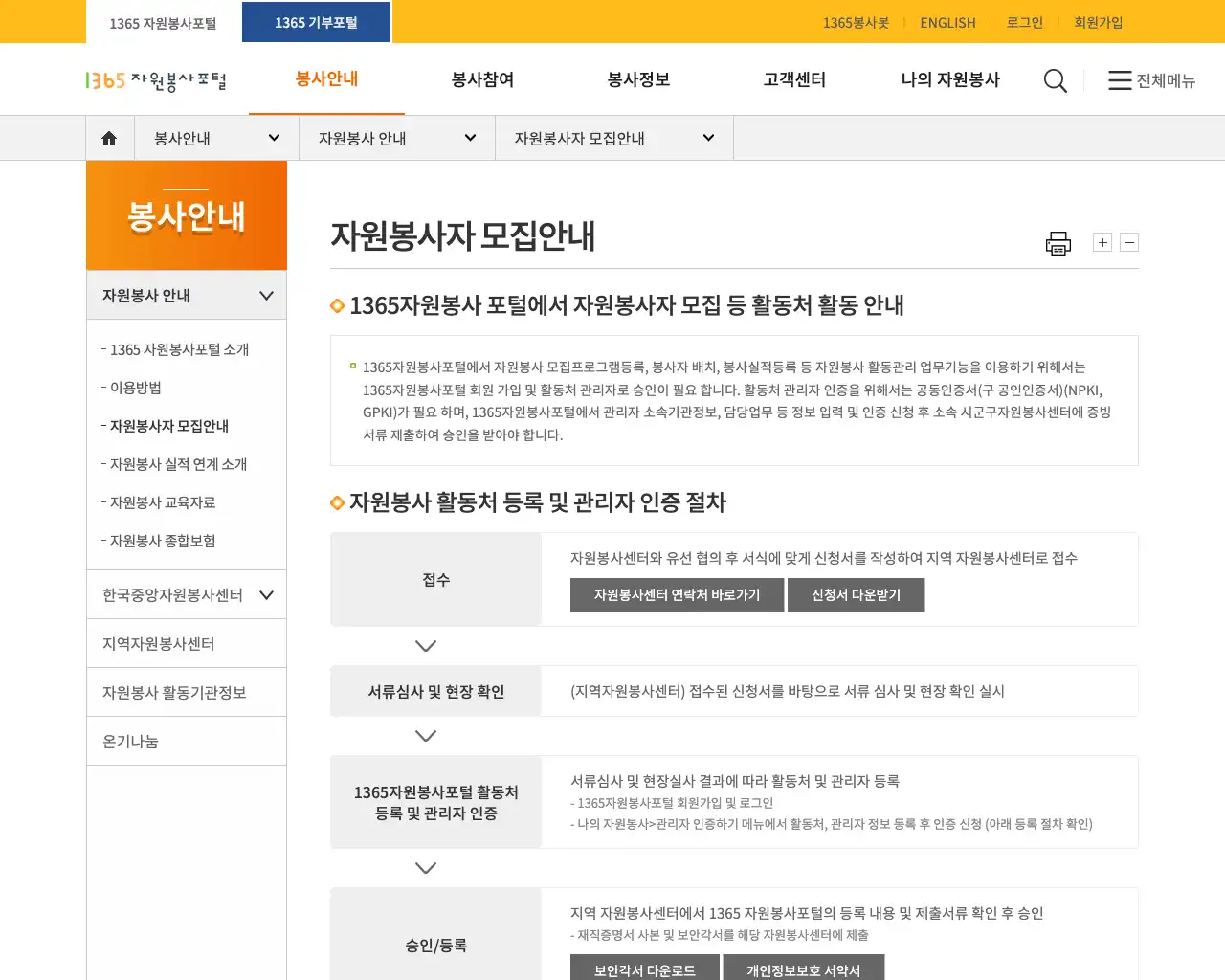
Task: Expand the 한국중앙자원봉사센터 sidebar section
Action: point(265,594)
